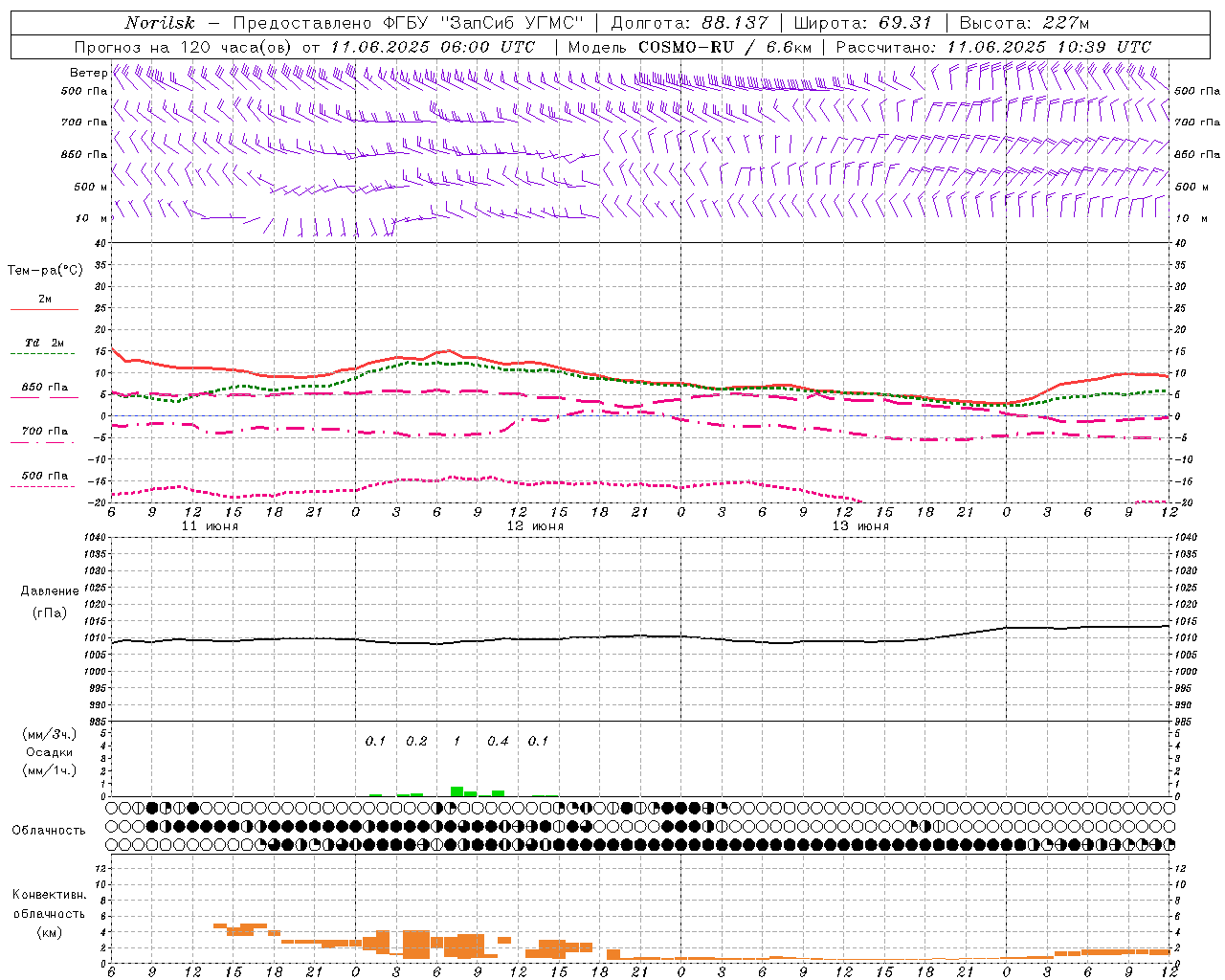Image resolution: width=1225 pixels, height=980 pixels.
Task: Click the '(мм/3ч.)' precipitation unit label
Action: 50,735
